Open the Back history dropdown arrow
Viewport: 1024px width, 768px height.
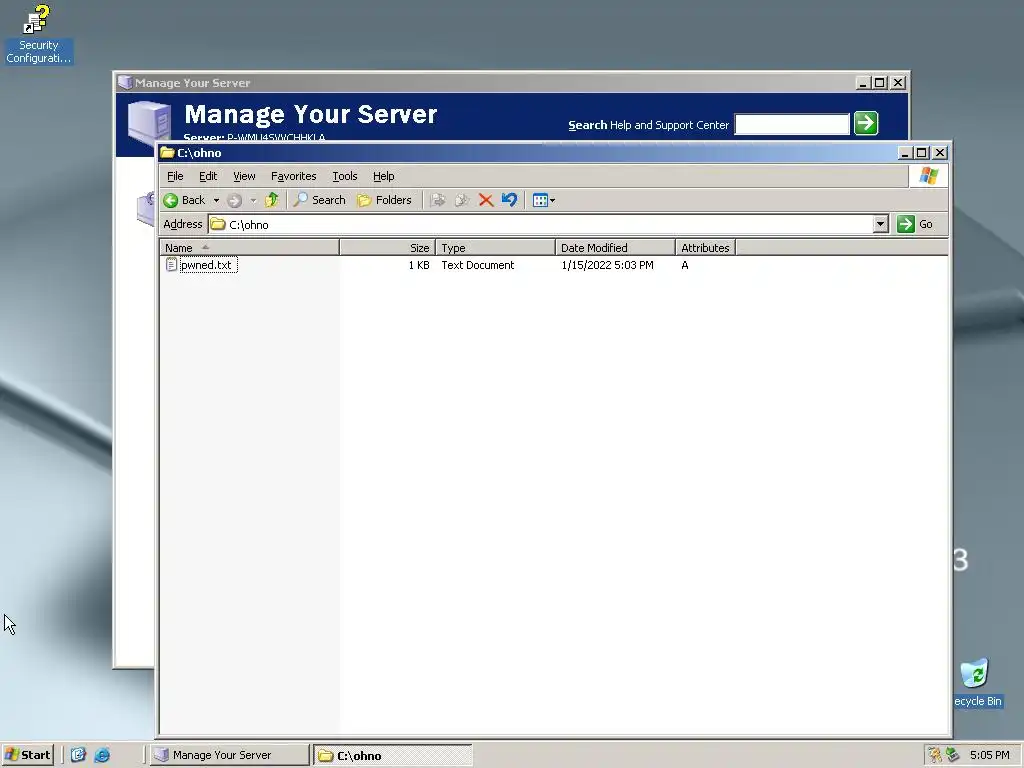[216, 200]
